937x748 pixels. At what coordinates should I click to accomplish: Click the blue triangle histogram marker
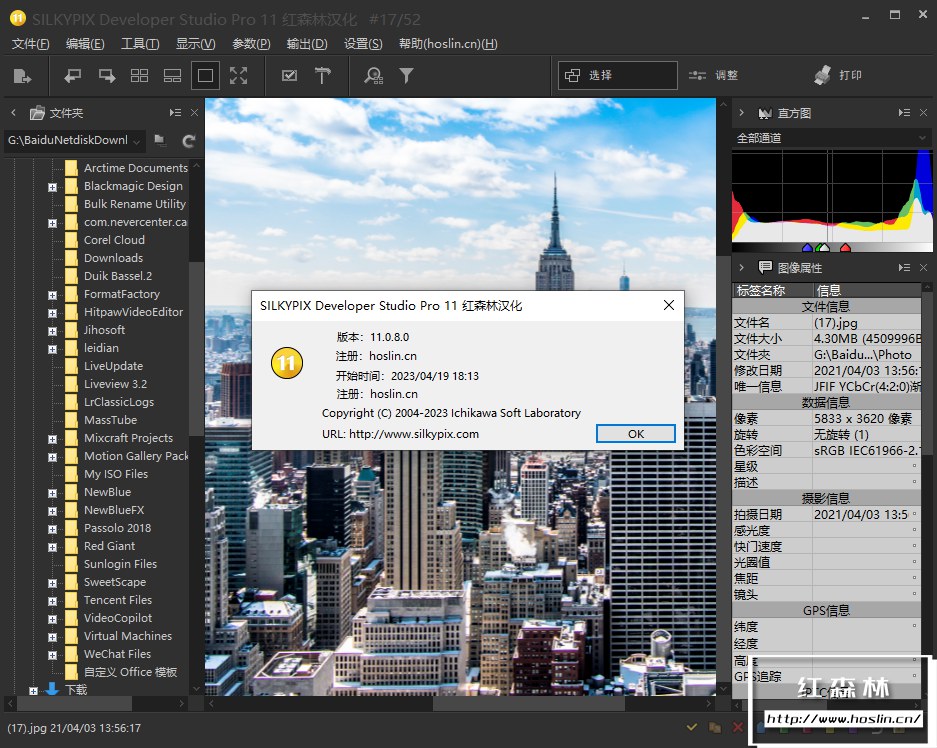click(x=807, y=247)
